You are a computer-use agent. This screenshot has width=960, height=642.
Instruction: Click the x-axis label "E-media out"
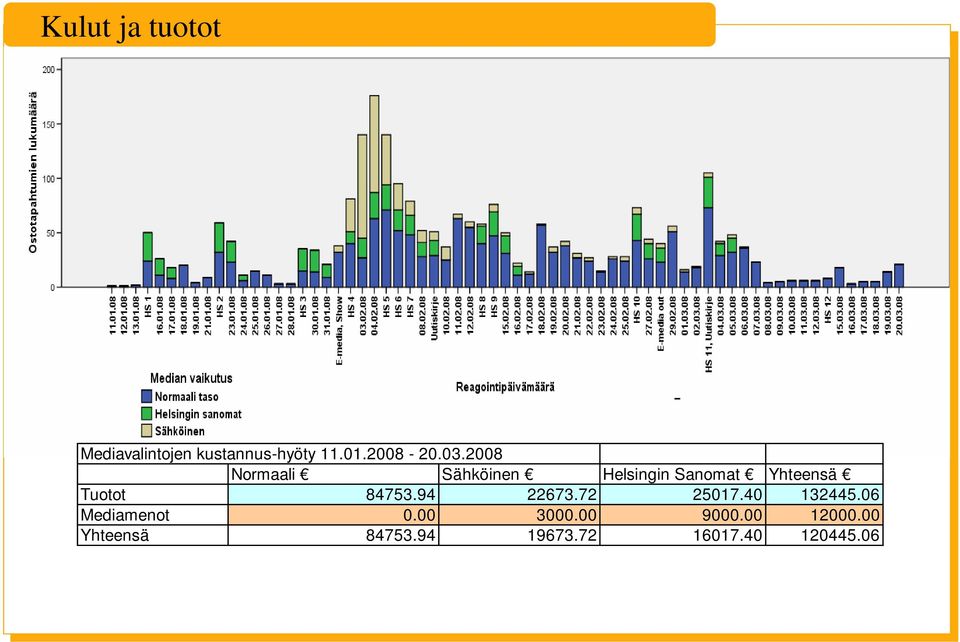click(661, 324)
